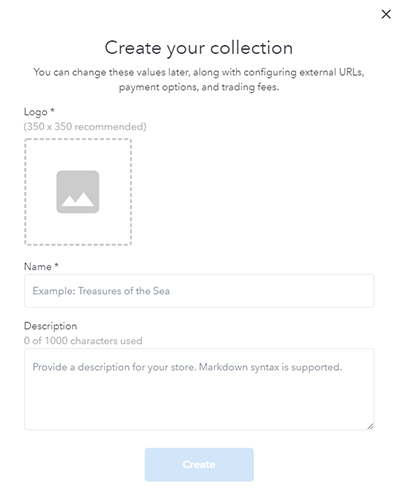
Task: Focus the collection Name input field
Action: coord(199,291)
